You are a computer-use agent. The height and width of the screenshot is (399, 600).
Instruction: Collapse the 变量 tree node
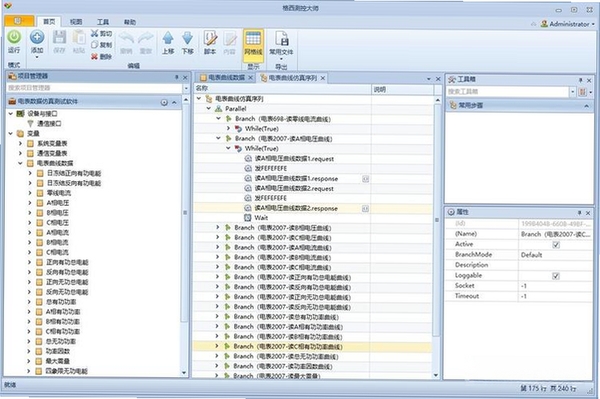tap(11, 134)
